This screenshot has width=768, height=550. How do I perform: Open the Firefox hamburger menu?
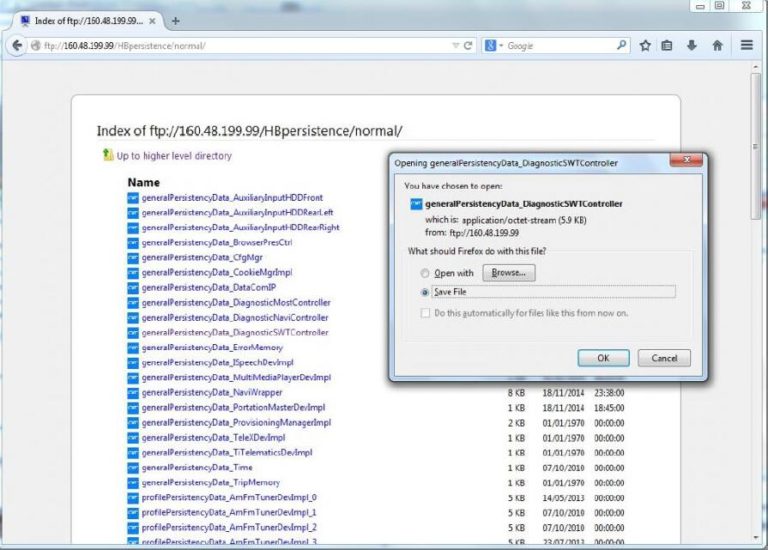pos(747,46)
